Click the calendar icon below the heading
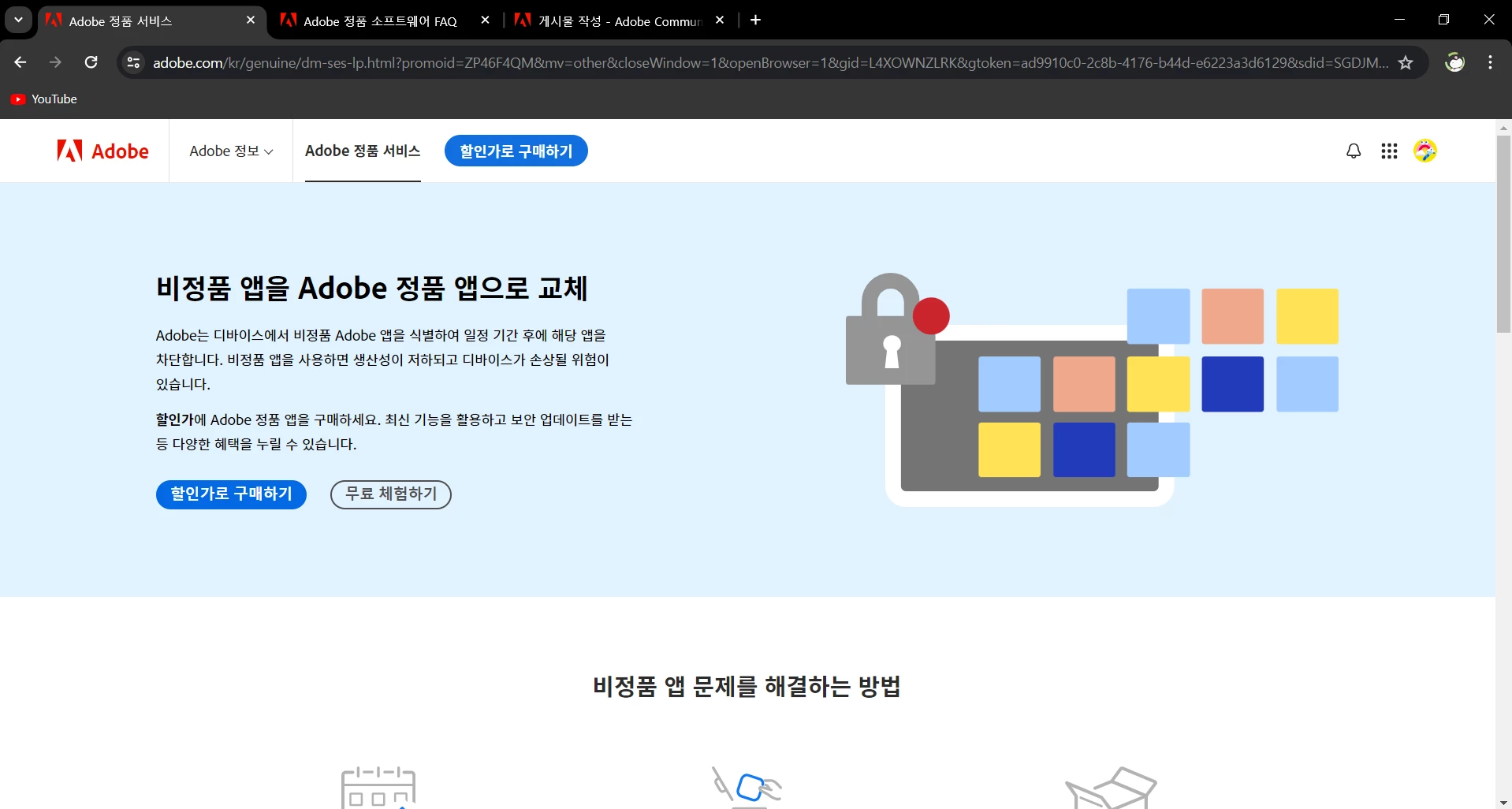This screenshot has width=1512, height=809. point(378,787)
